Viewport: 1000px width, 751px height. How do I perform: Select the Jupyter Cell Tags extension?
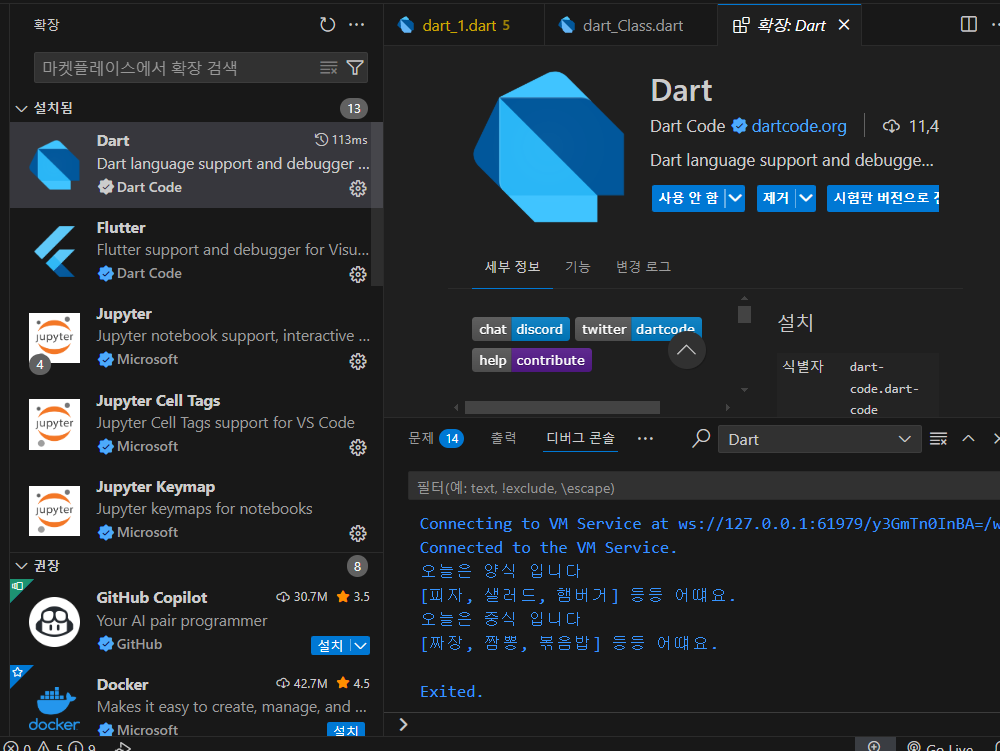coord(196,424)
